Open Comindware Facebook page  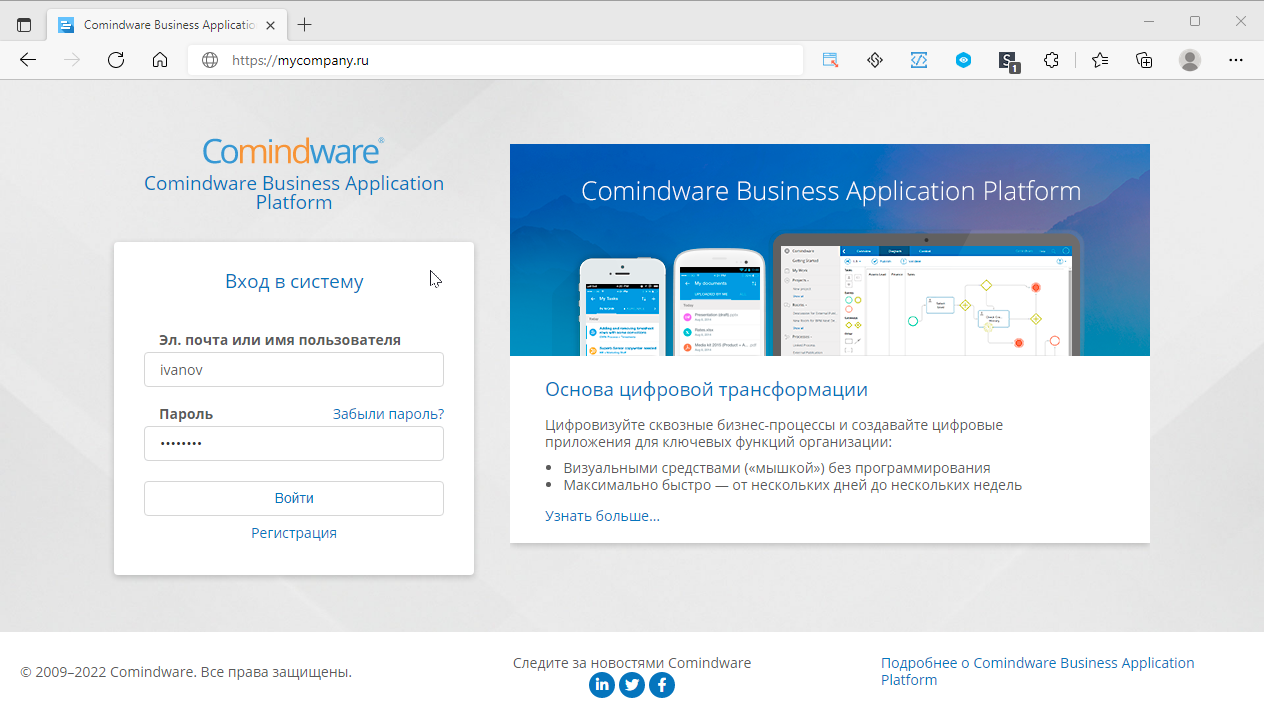662,684
